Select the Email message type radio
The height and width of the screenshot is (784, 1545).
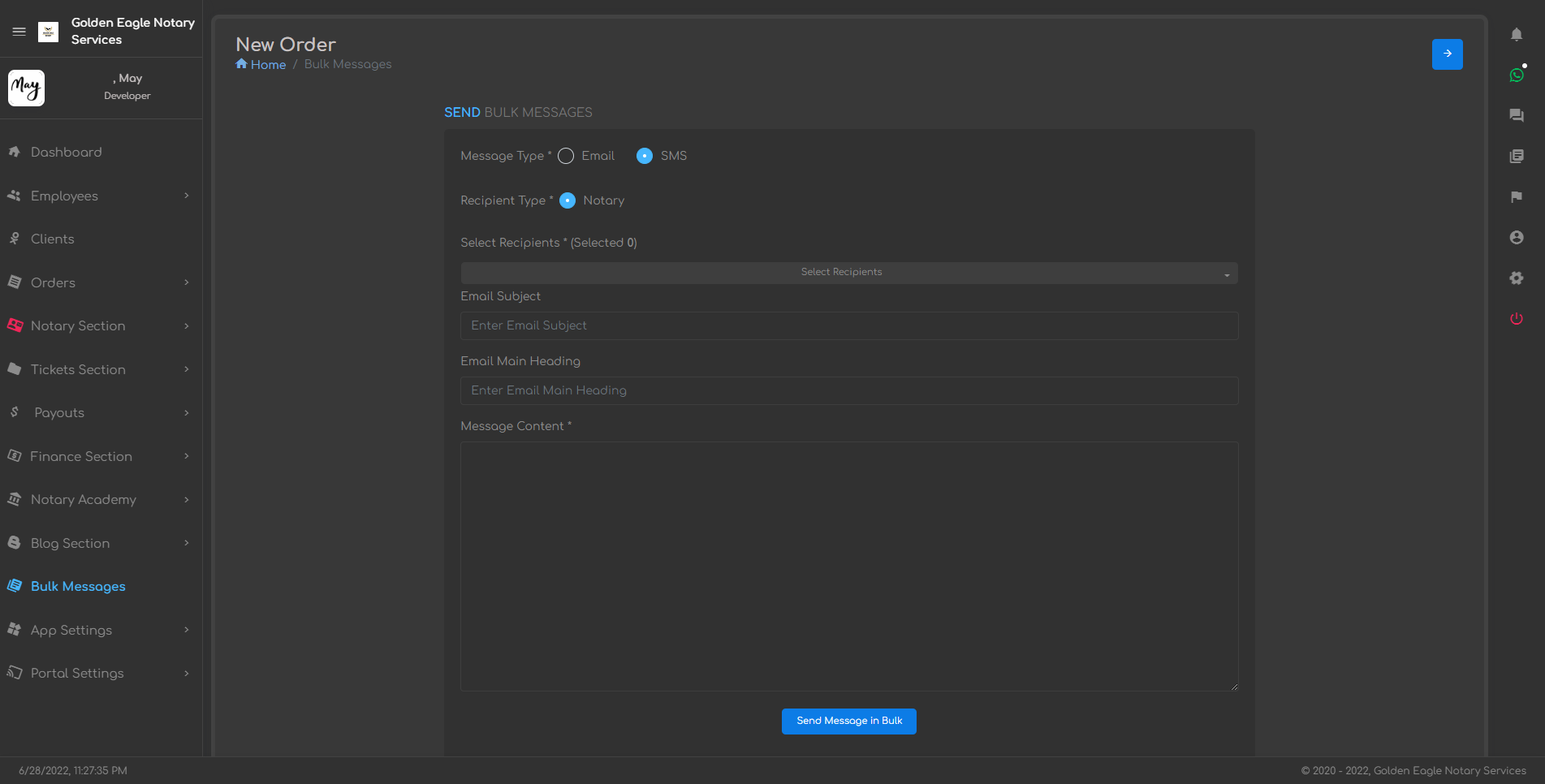coord(566,156)
